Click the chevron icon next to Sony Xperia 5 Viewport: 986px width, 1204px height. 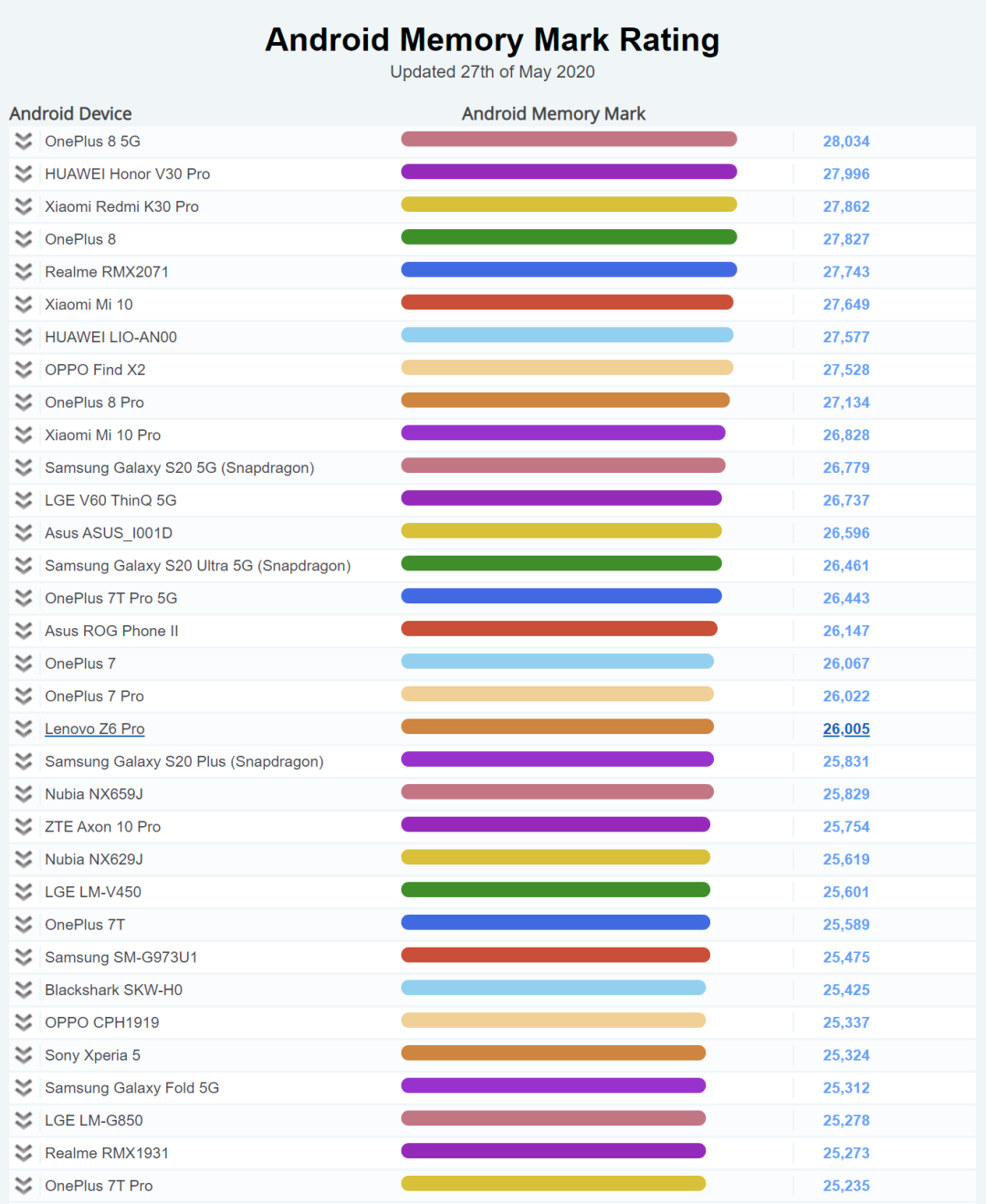click(24, 1055)
